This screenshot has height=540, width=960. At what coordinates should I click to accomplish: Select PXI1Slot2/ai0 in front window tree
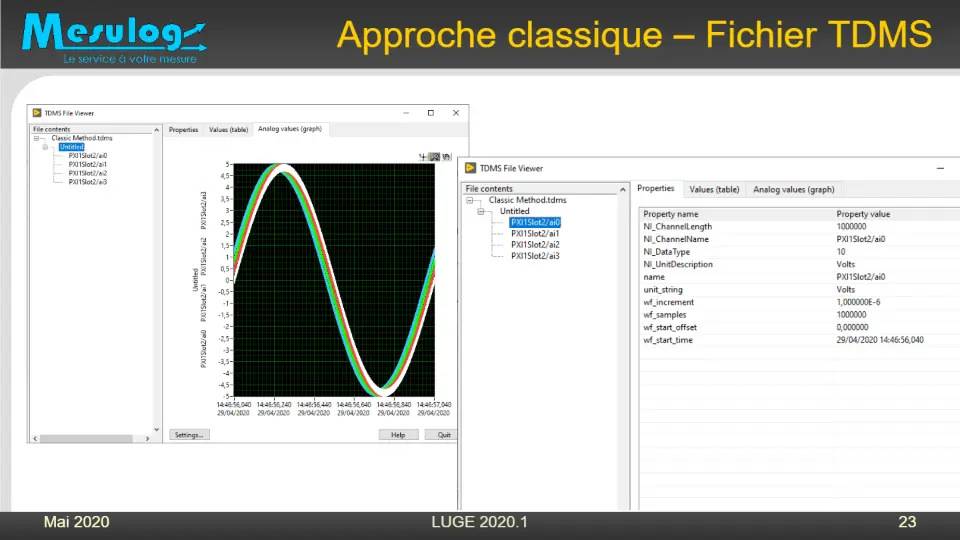click(x=535, y=222)
